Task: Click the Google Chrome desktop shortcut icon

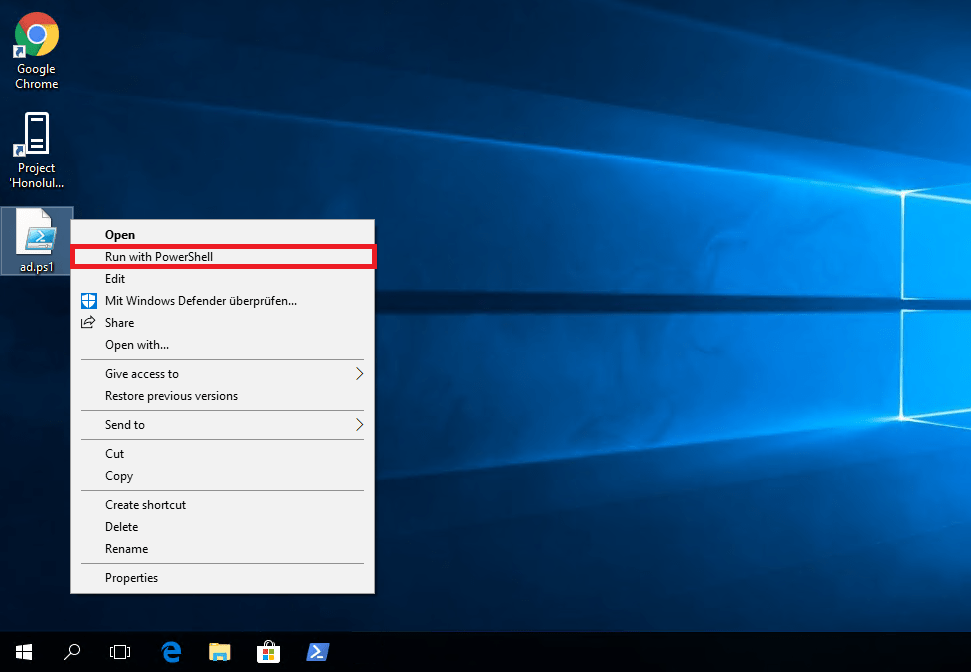Action: (36, 36)
